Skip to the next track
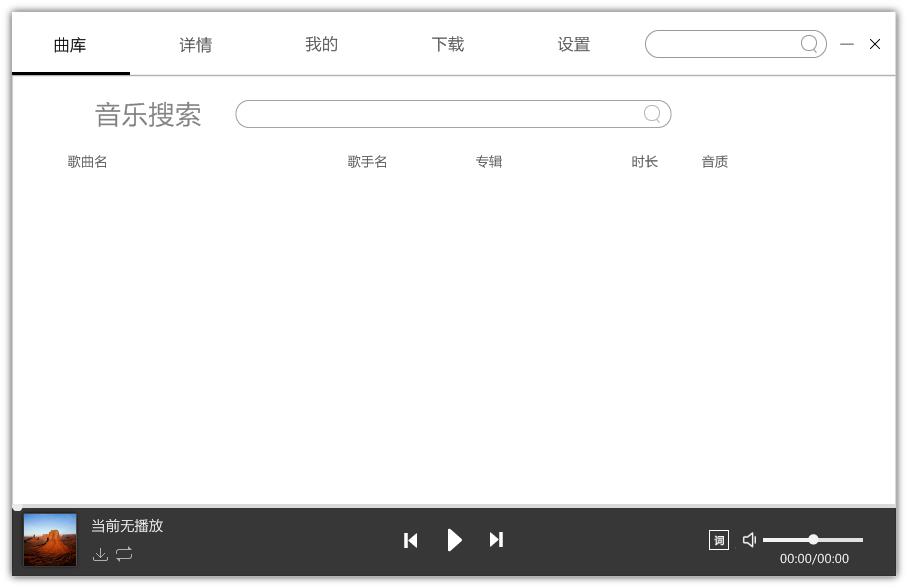The width and height of the screenshot is (908, 588). pos(496,540)
